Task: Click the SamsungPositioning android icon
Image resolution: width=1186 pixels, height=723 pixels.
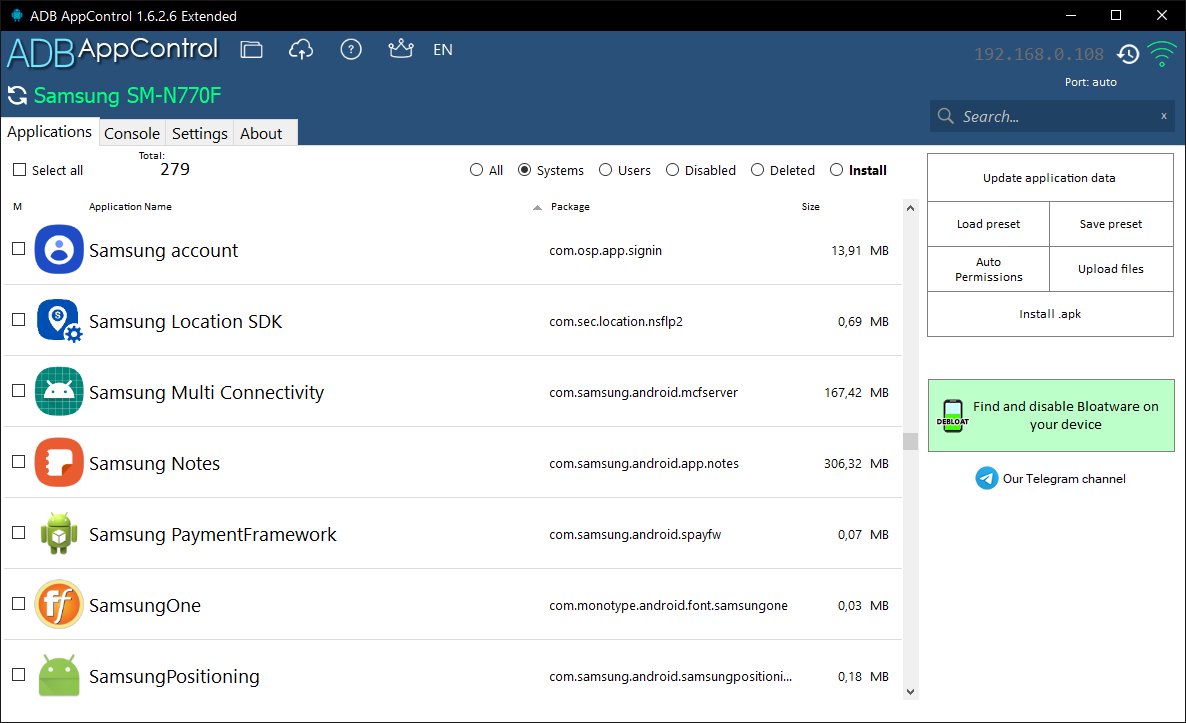Action: coord(59,675)
